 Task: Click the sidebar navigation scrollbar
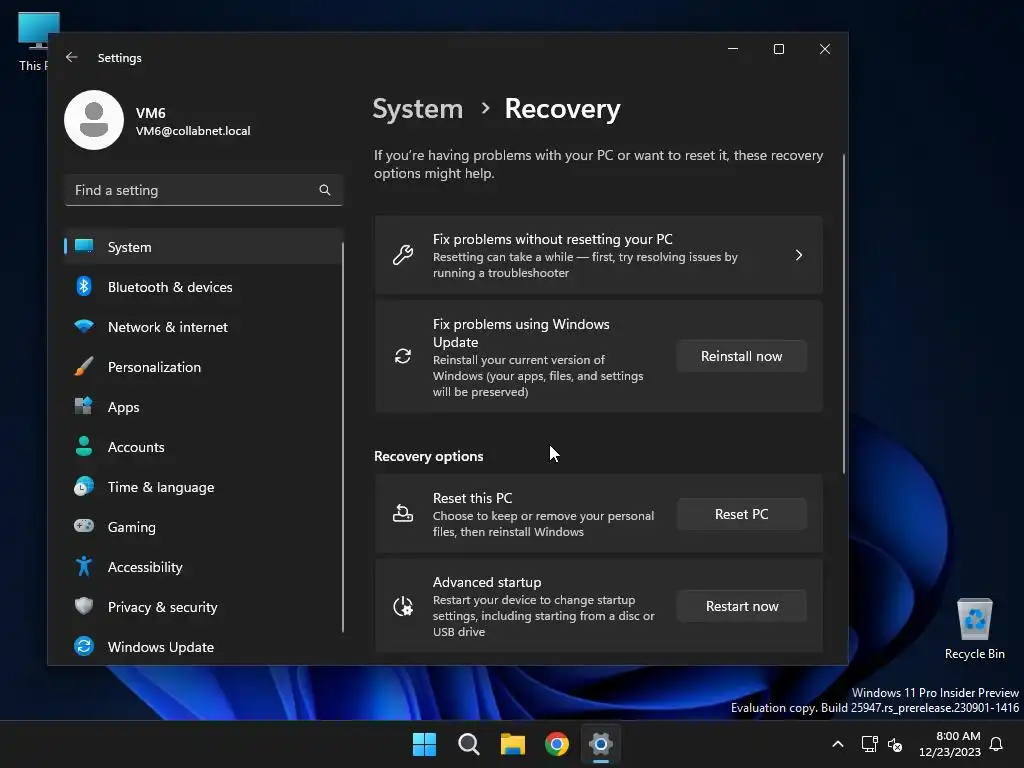coord(342,438)
